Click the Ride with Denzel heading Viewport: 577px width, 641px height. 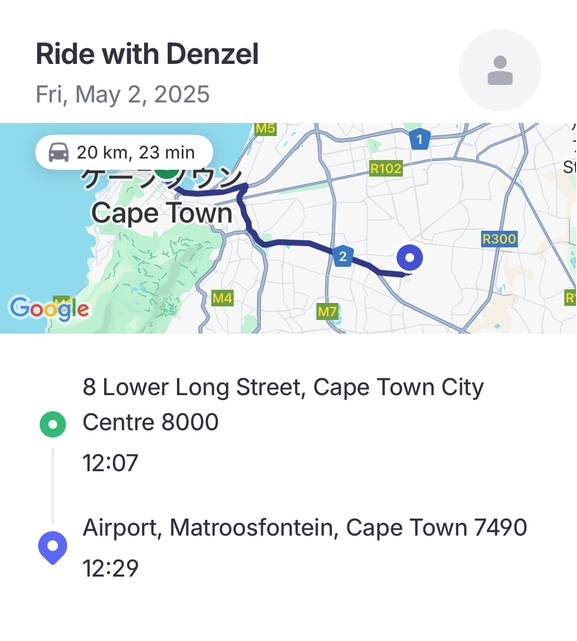click(147, 54)
